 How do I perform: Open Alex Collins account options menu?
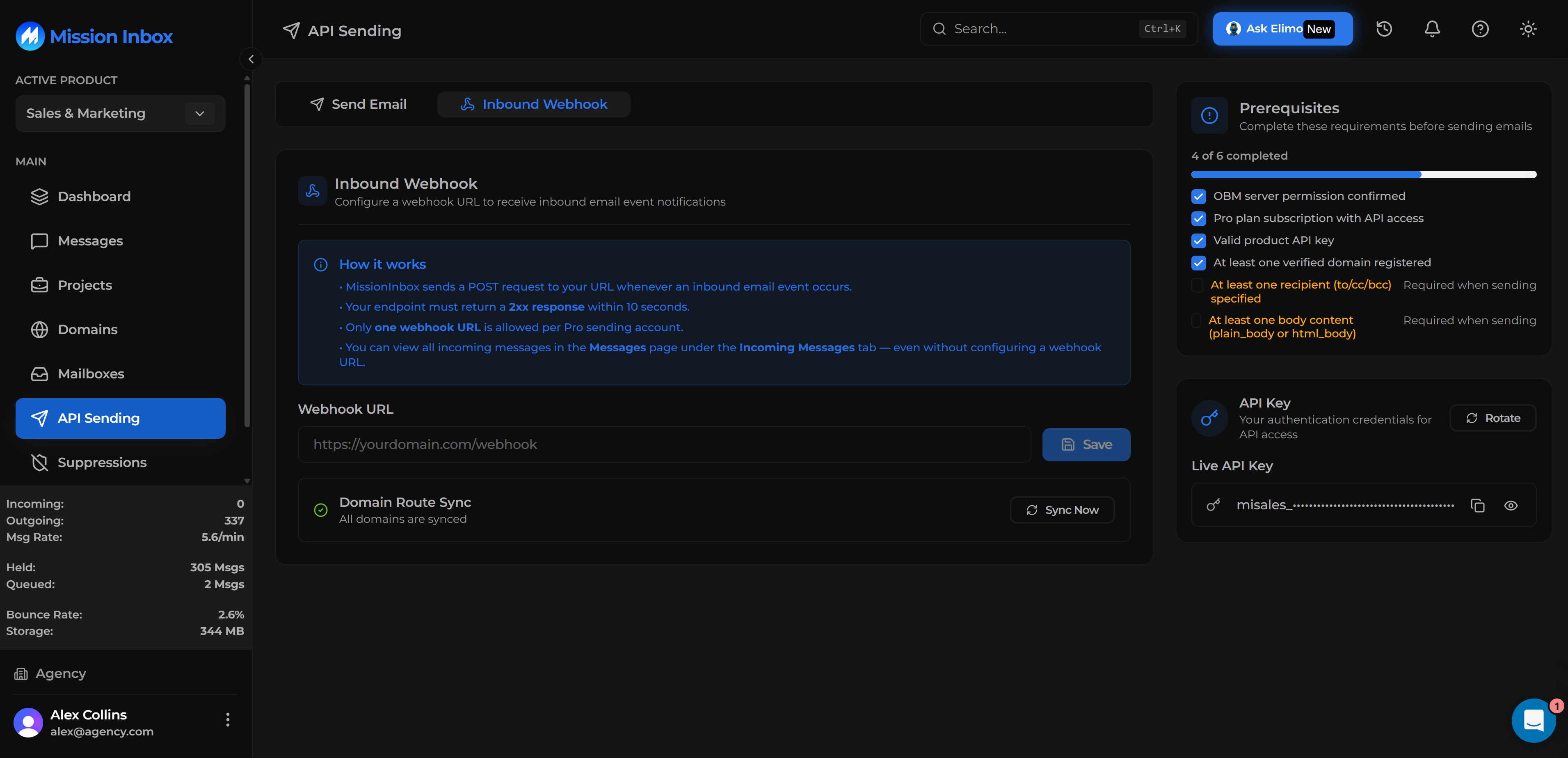pos(228,720)
